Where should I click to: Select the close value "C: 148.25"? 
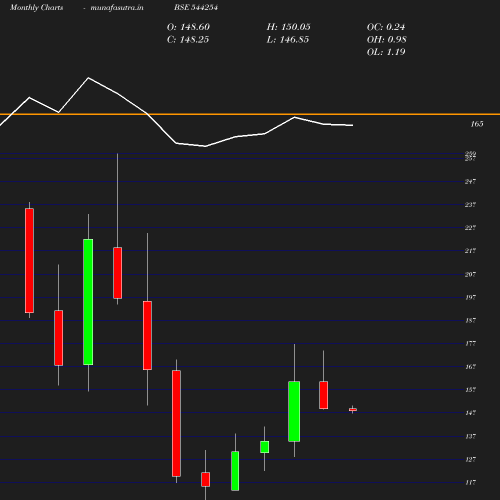188,39
